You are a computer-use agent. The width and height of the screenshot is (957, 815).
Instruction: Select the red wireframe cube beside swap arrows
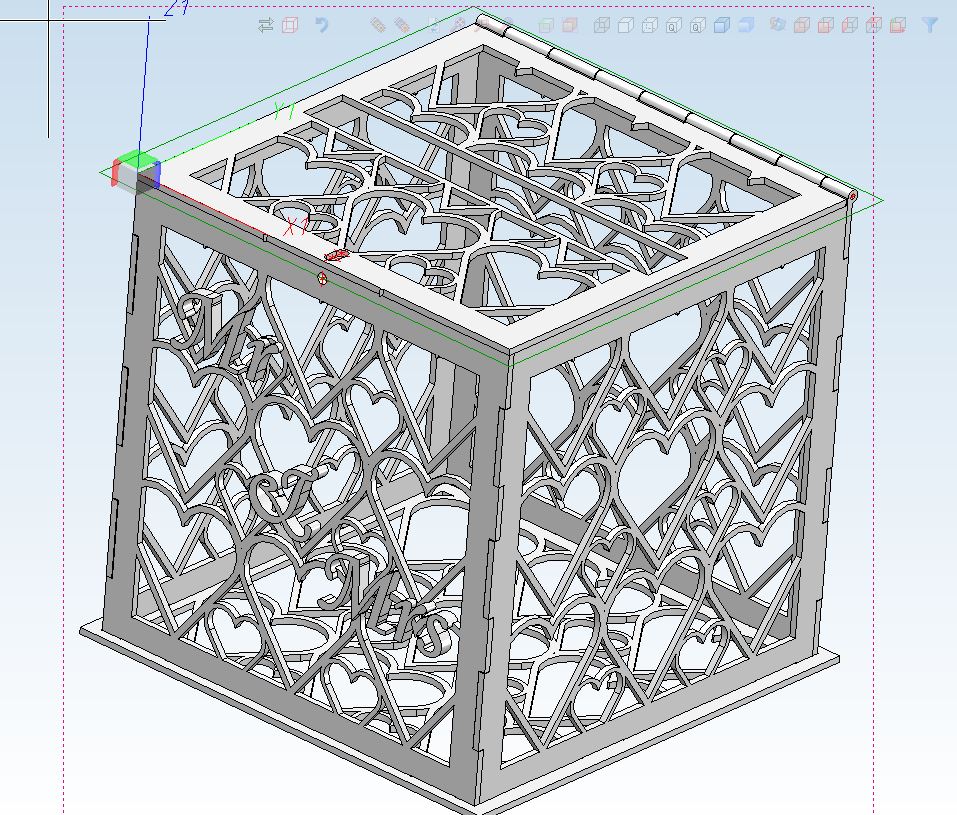coord(290,25)
